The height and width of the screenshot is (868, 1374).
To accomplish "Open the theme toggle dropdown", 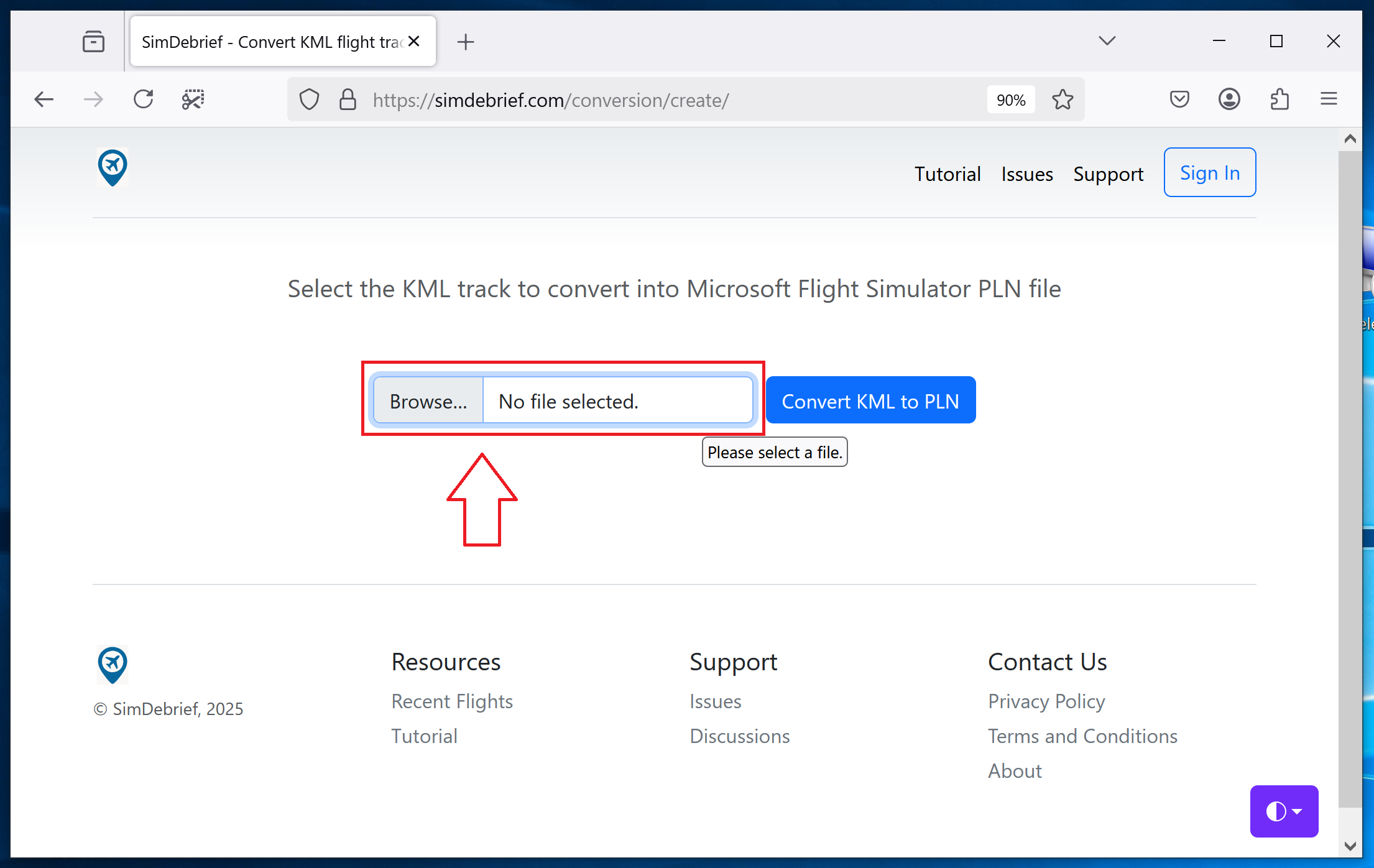I will (1284, 811).
